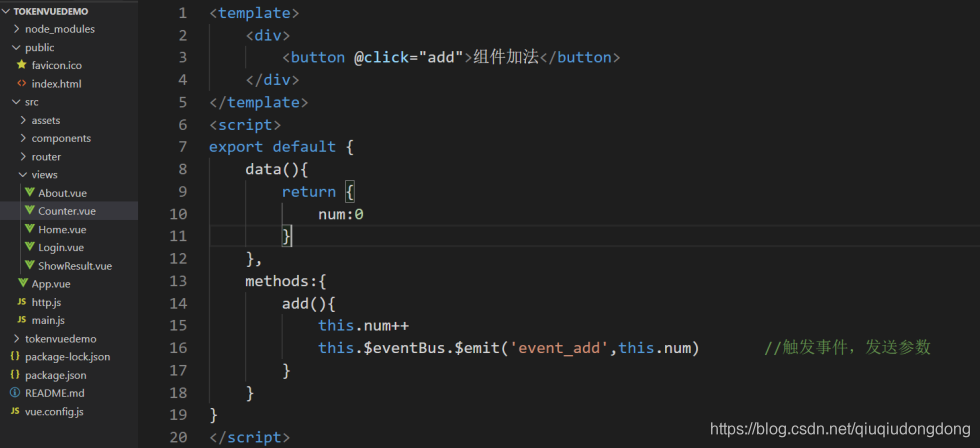Click 'methods:{' on line 13

[x=286, y=281]
